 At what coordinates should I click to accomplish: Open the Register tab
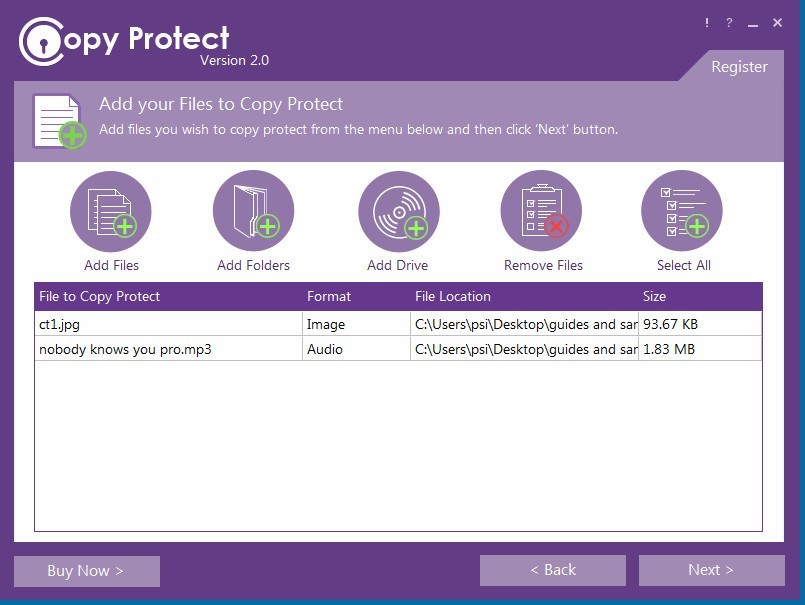click(739, 67)
